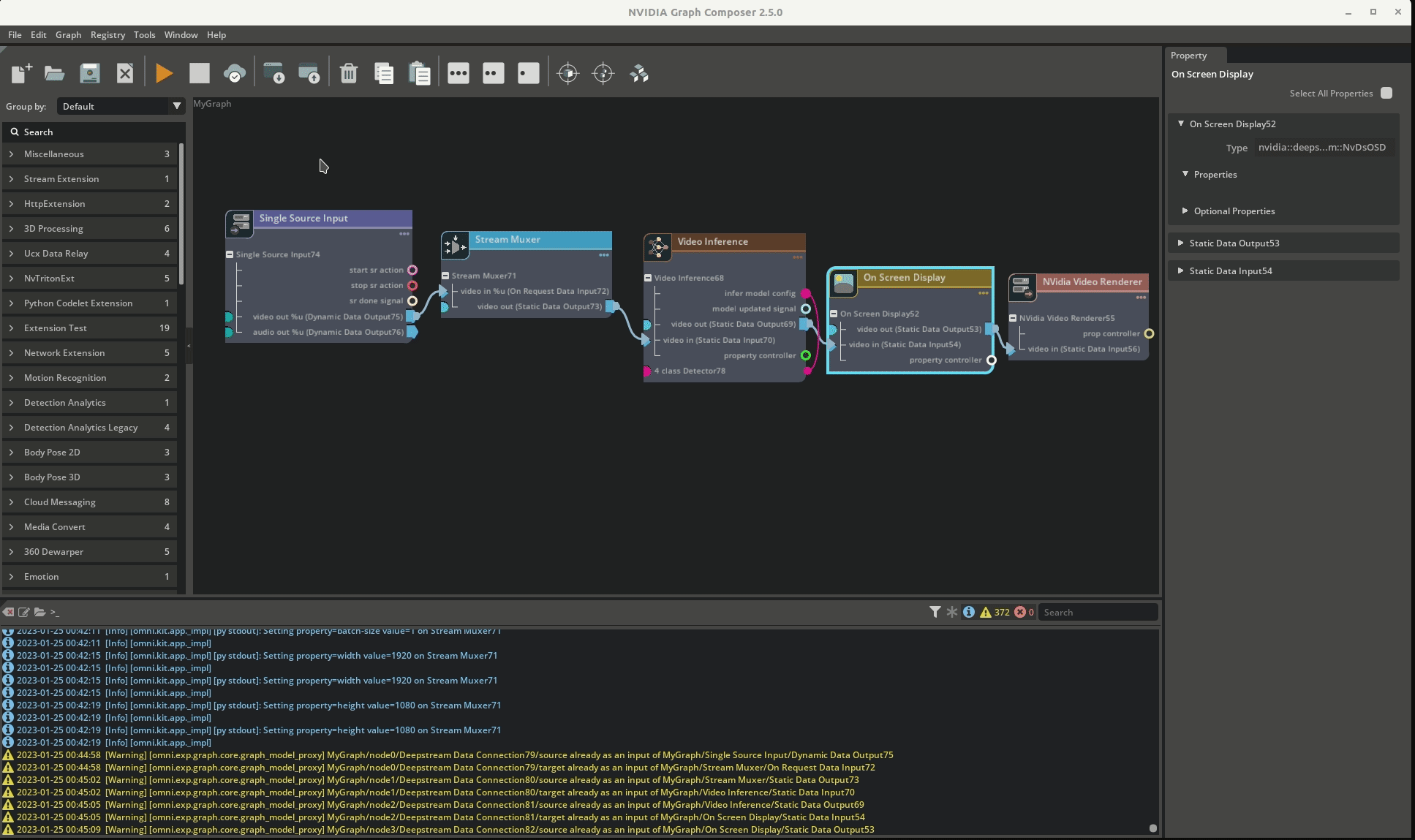This screenshot has width=1415, height=840.
Task: Open the Video Inference node options dots
Action: [798, 257]
